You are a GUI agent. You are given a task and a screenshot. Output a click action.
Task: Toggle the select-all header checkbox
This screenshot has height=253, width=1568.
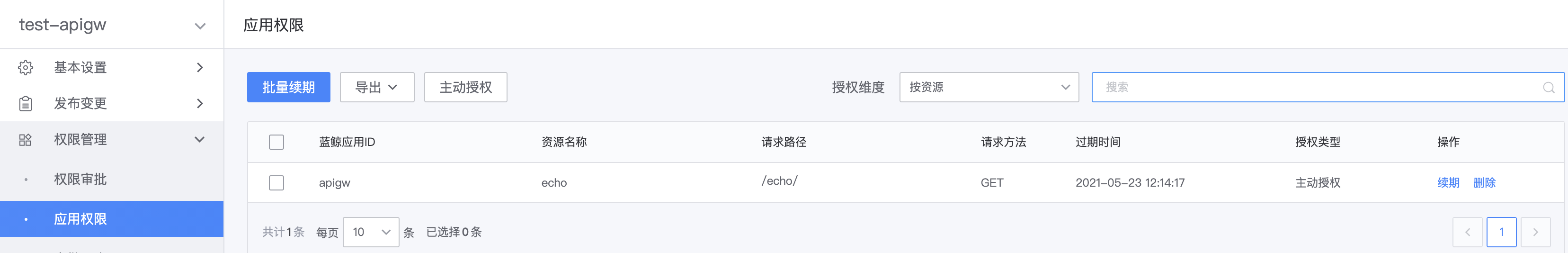[276, 142]
